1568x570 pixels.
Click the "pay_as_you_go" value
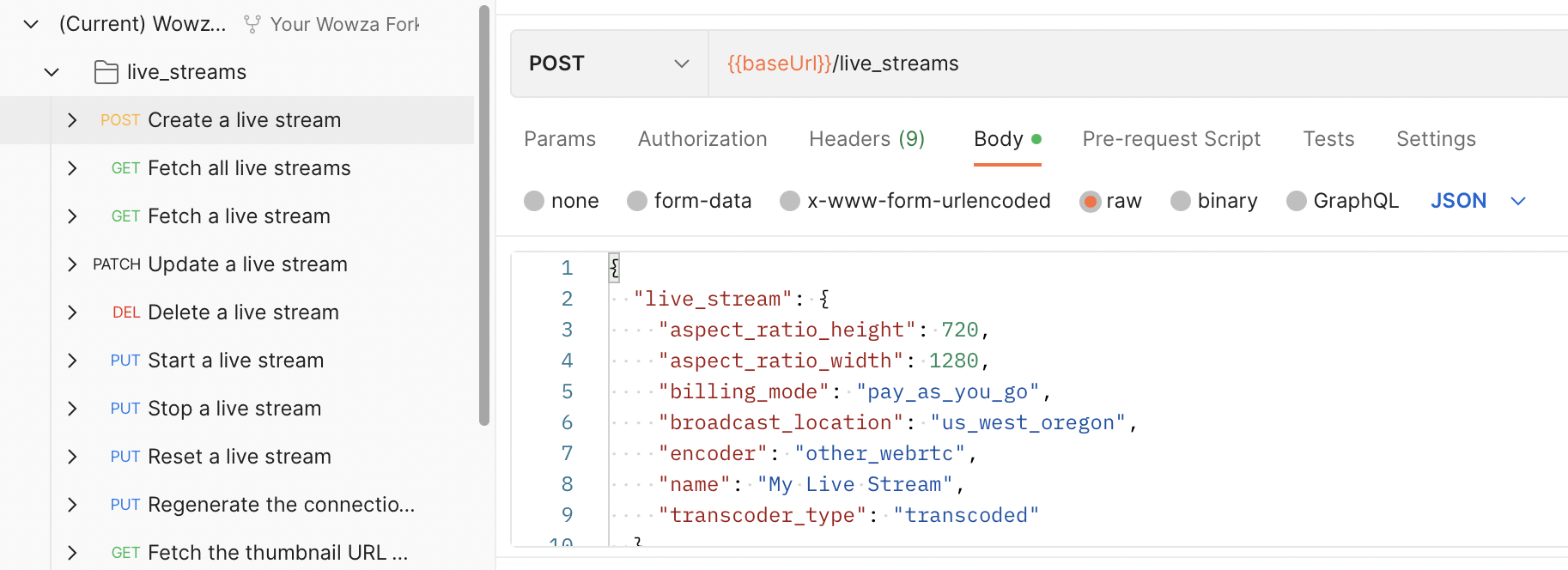coord(948,391)
